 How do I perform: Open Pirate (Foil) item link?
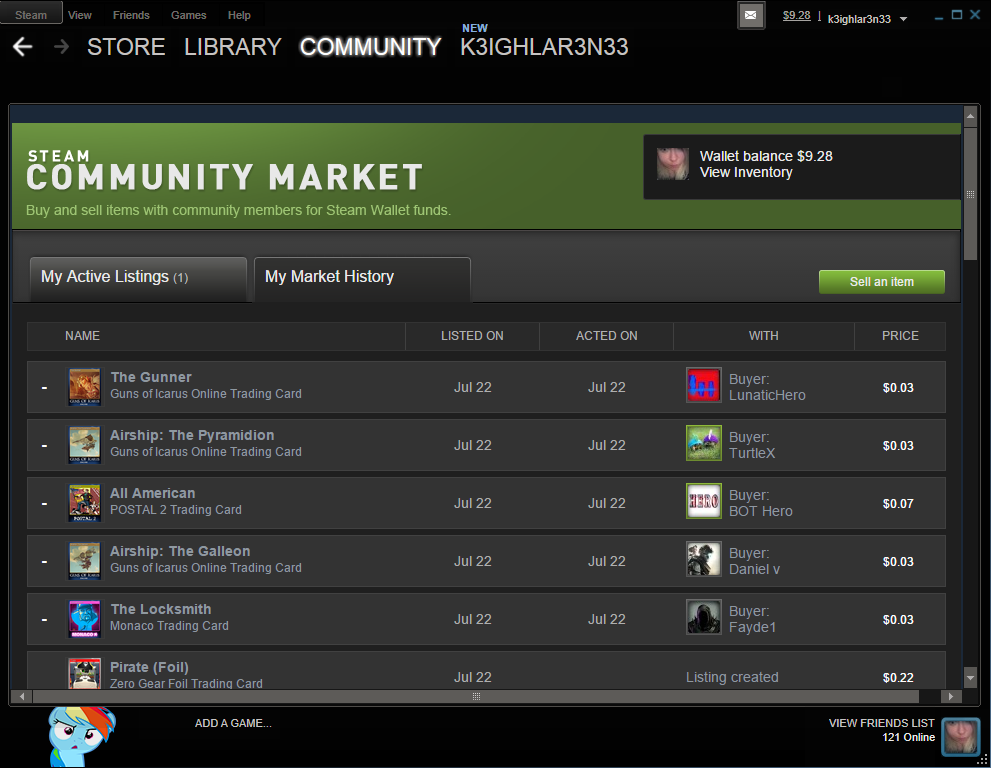(149, 667)
